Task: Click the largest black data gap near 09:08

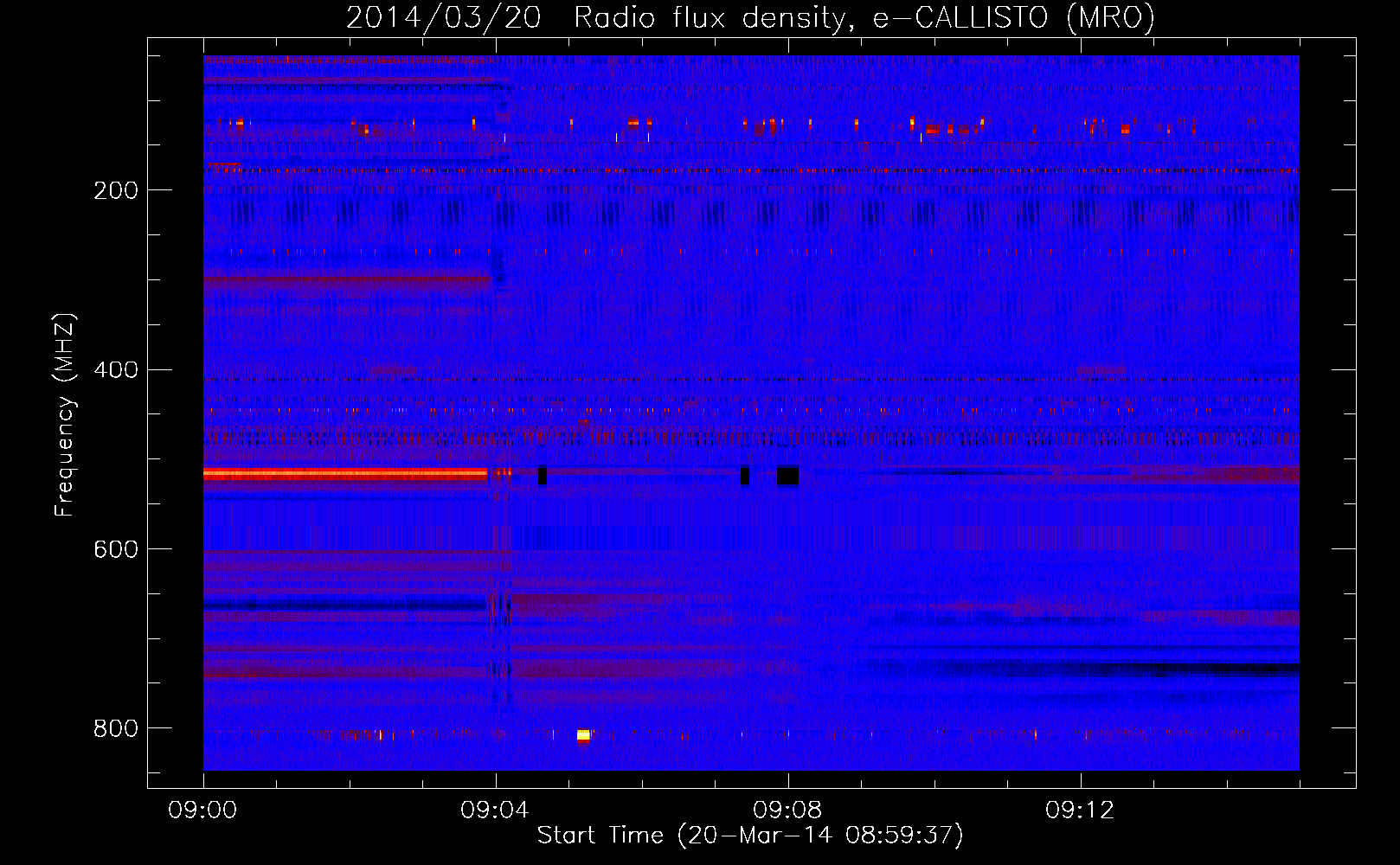Action: pyautogui.click(x=787, y=476)
